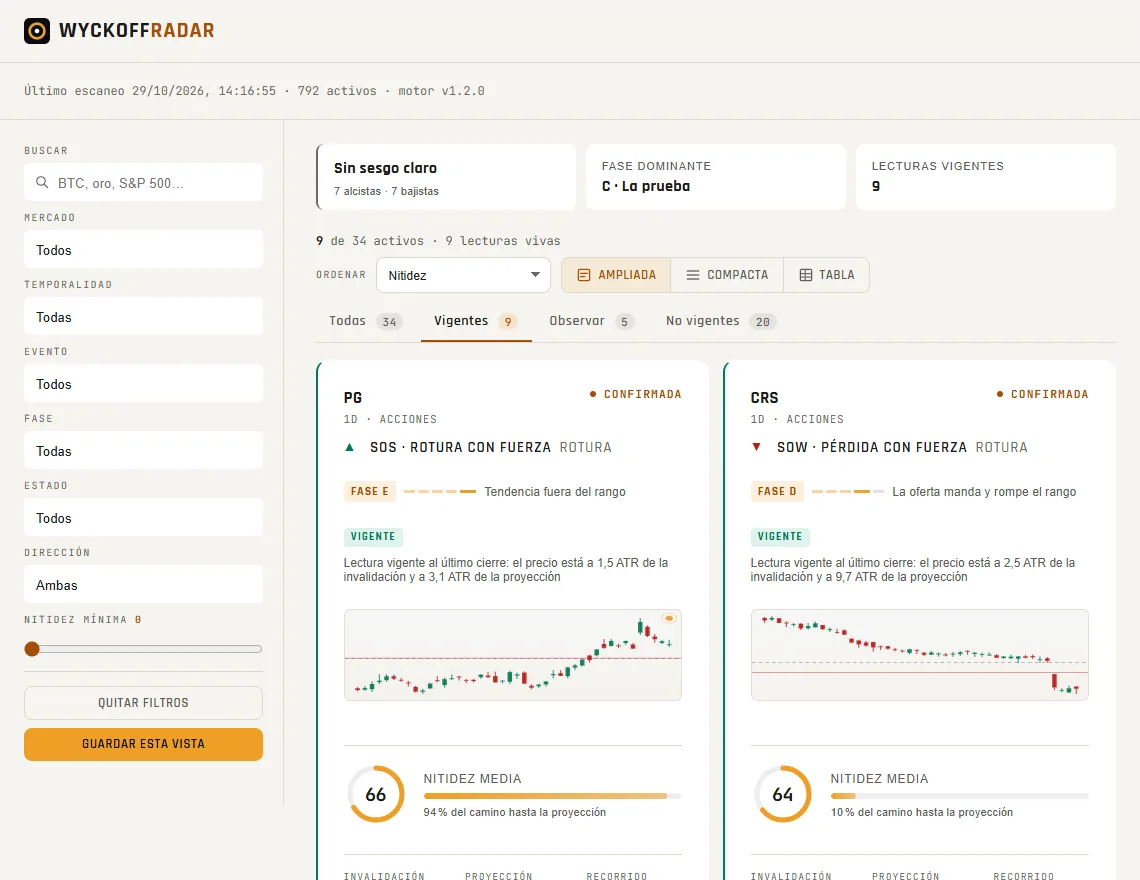Open the No vigentes tab
The height and width of the screenshot is (880, 1140).
(720, 321)
